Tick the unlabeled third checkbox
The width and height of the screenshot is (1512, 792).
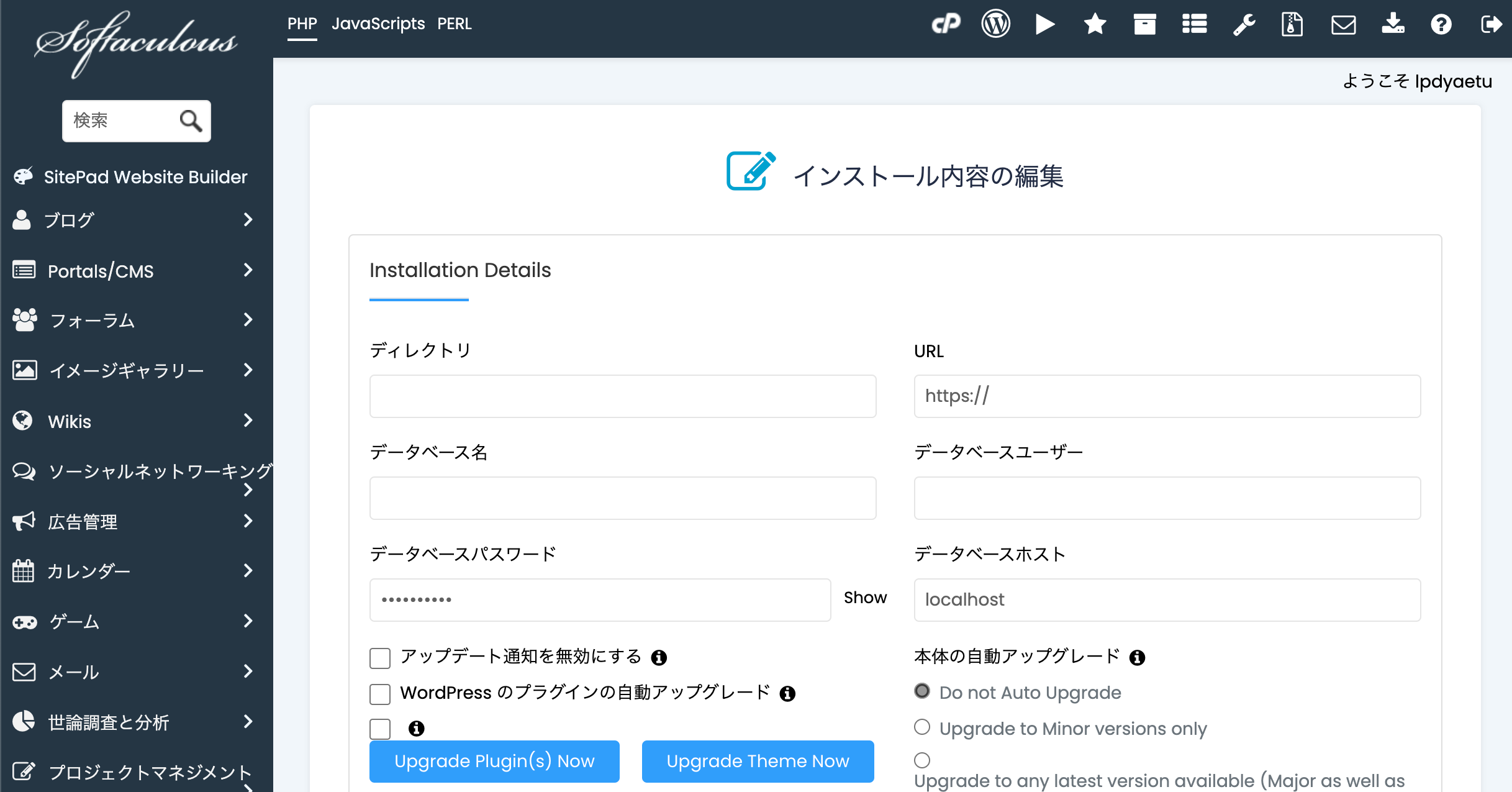[x=380, y=729]
